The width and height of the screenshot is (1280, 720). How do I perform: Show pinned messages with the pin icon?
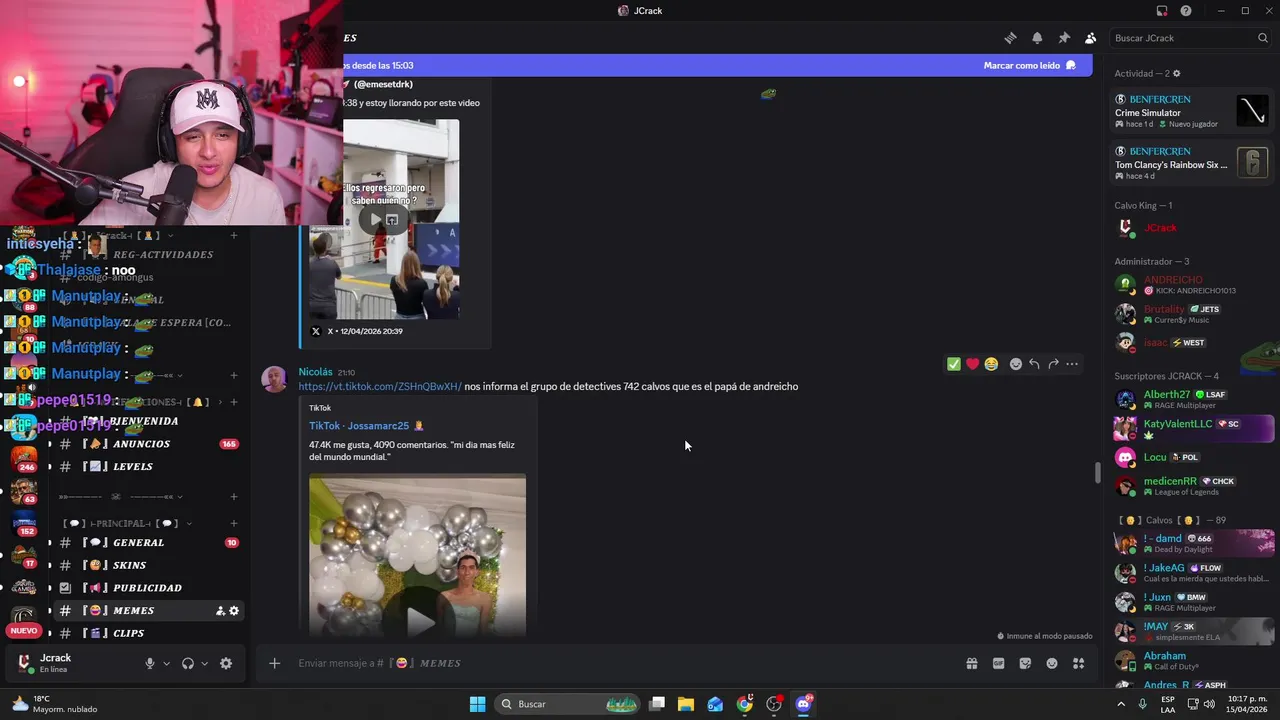1064,38
